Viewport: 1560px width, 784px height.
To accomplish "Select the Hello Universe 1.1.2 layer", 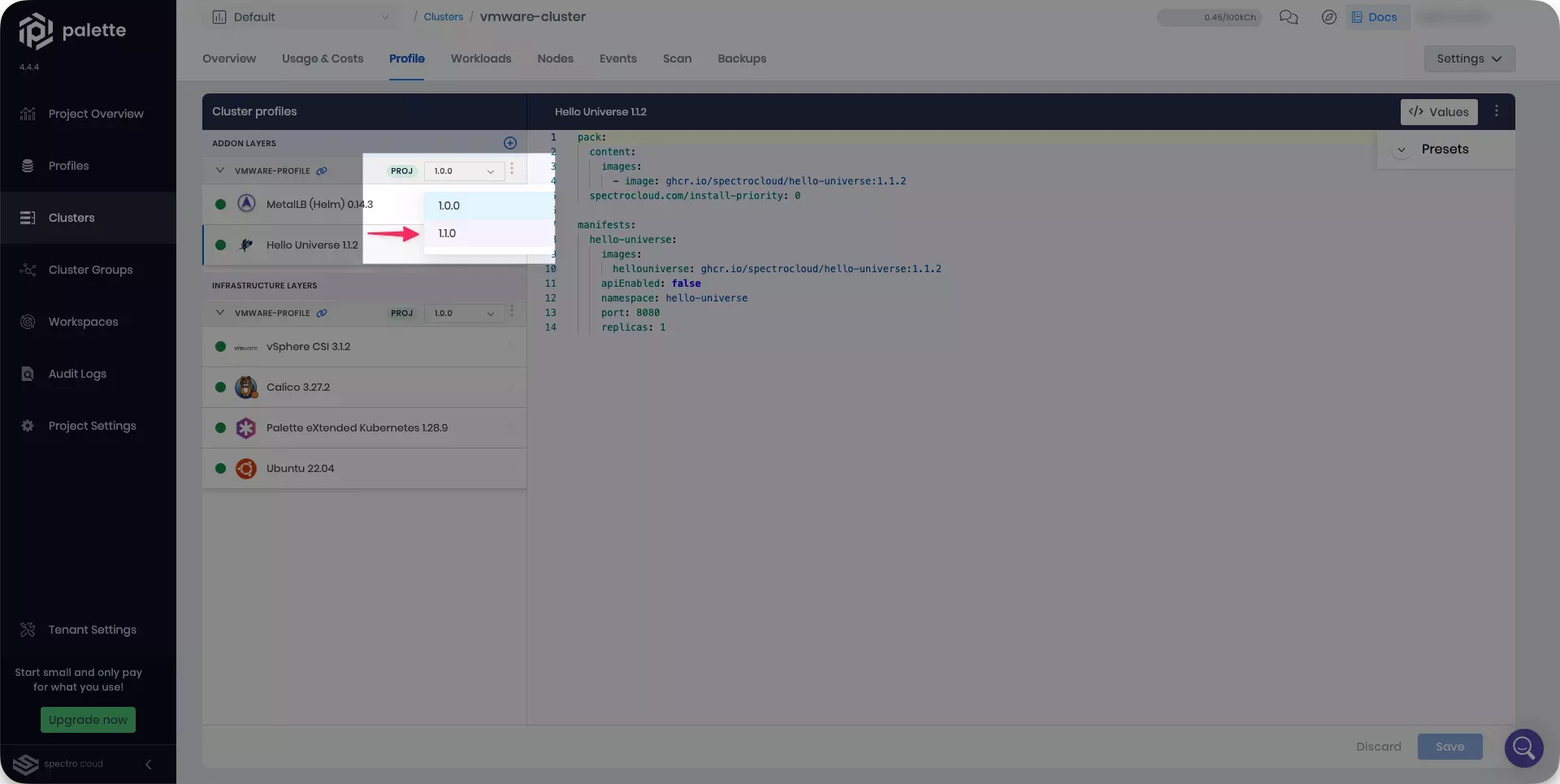I will 364,245.
